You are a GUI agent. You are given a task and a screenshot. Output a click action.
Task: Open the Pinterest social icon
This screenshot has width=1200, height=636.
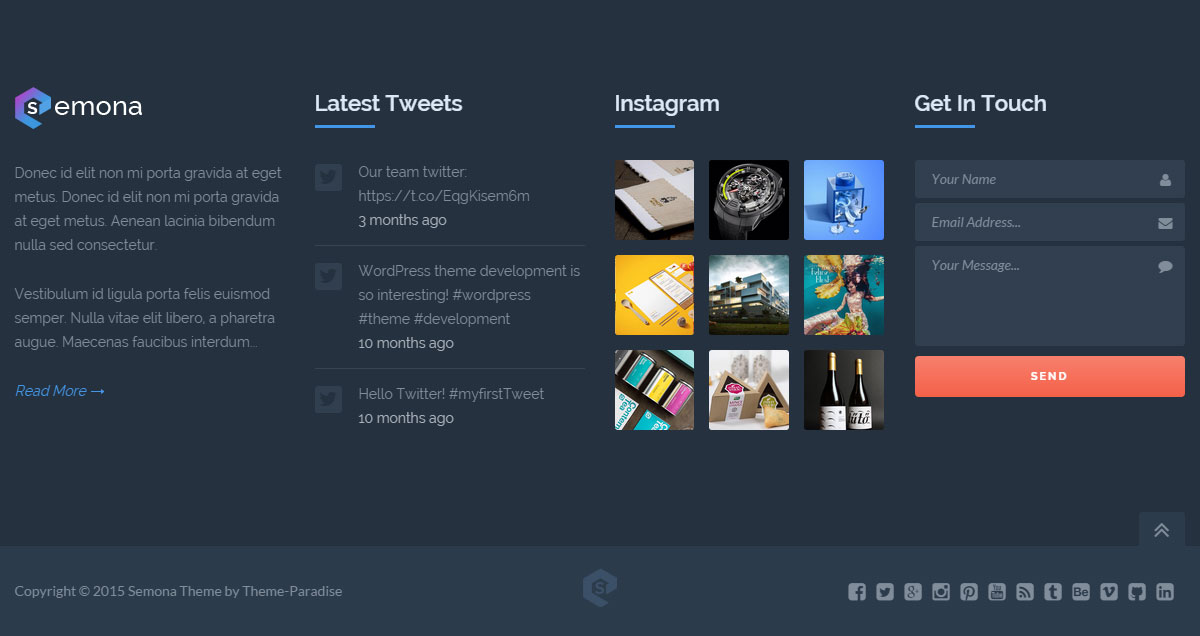[x=969, y=591]
